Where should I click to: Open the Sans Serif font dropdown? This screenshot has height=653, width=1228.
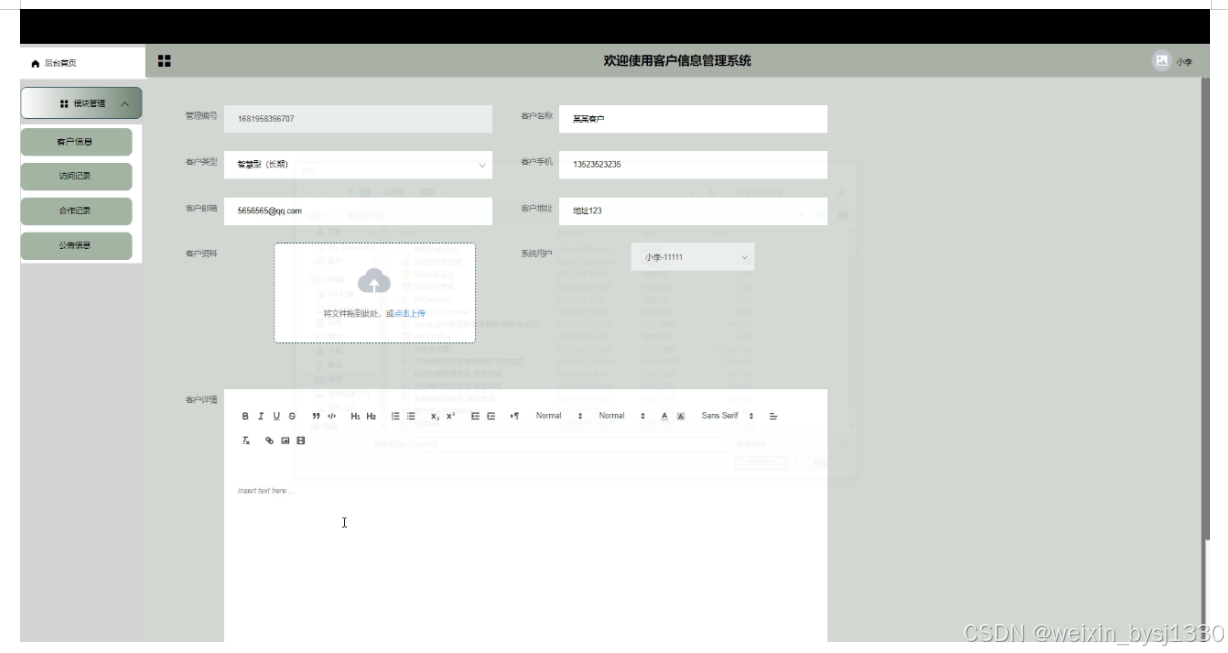[x=727, y=416]
